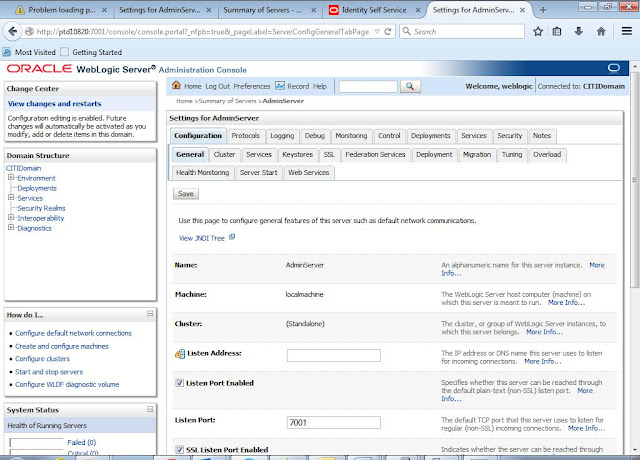Open the Firefox hamburger menu
Image resolution: width=640 pixels, height=460 pixels.
[627, 31]
